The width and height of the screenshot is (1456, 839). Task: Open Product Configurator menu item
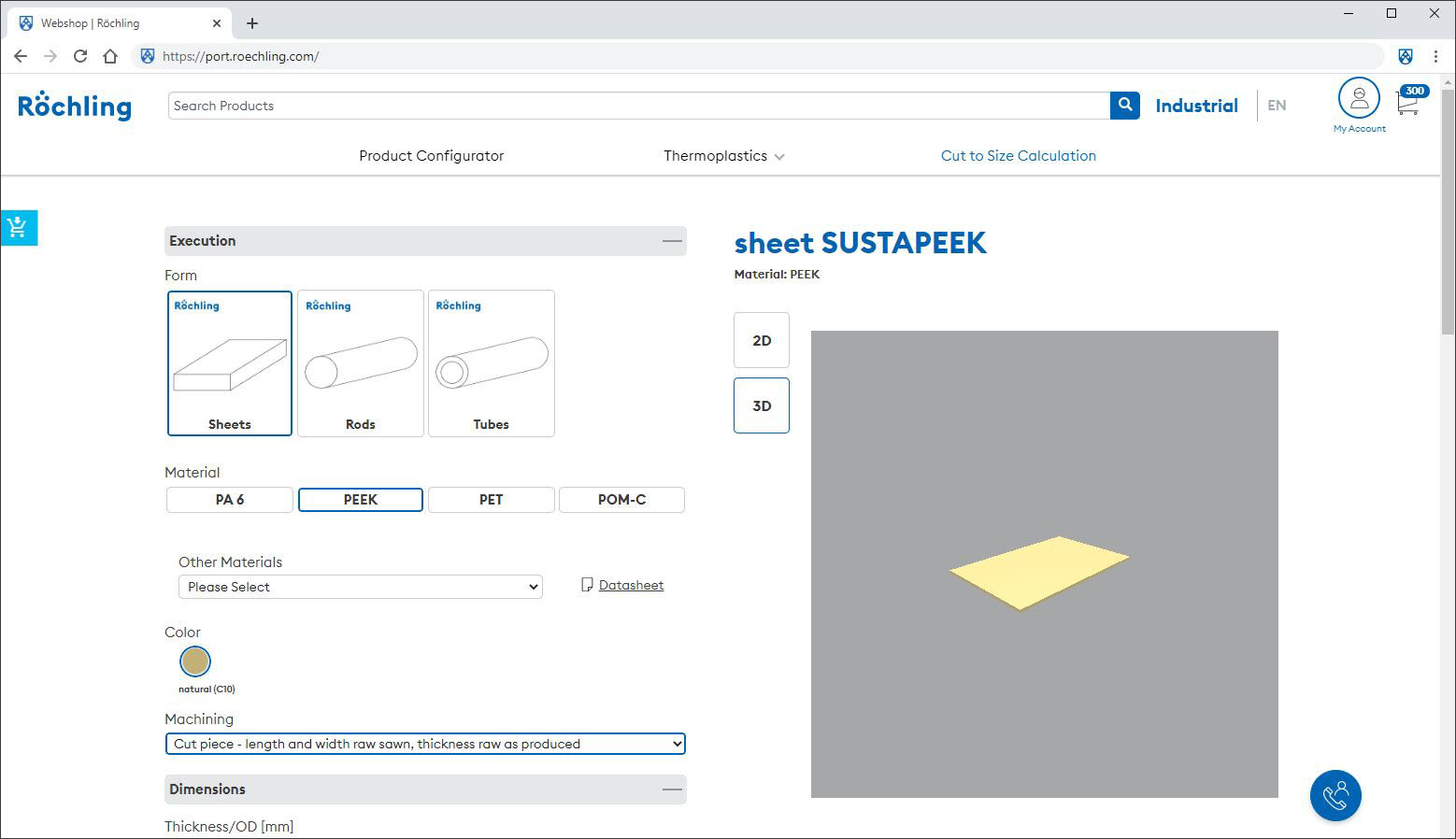pyautogui.click(x=432, y=156)
